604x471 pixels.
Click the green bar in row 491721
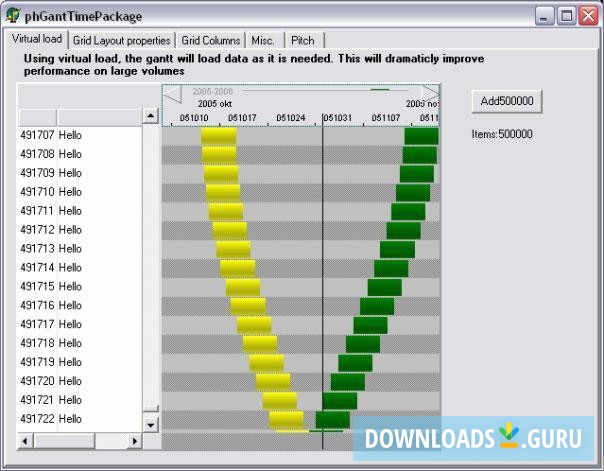pyautogui.click(x=340, y=401)
